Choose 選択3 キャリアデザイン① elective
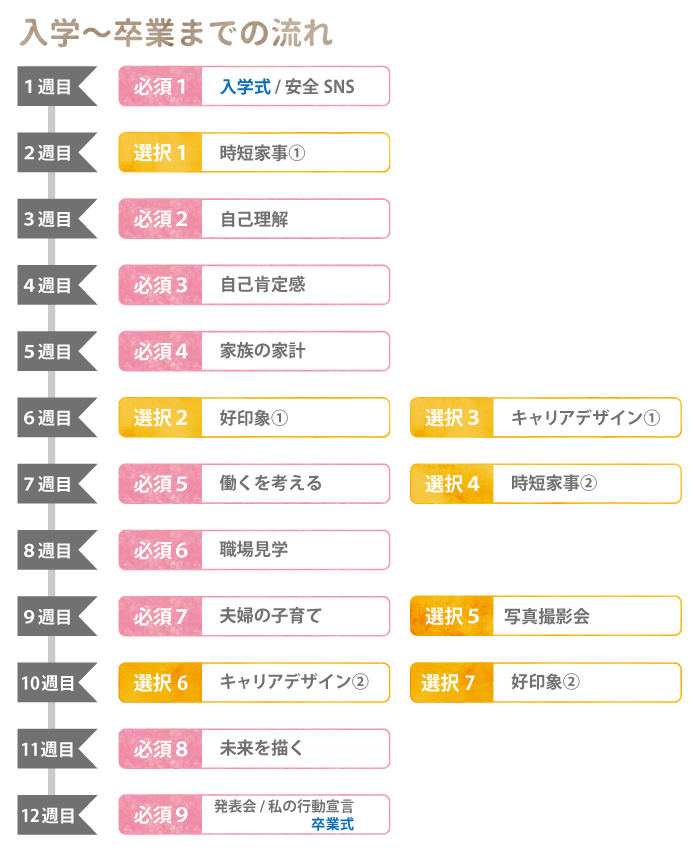 545,417
